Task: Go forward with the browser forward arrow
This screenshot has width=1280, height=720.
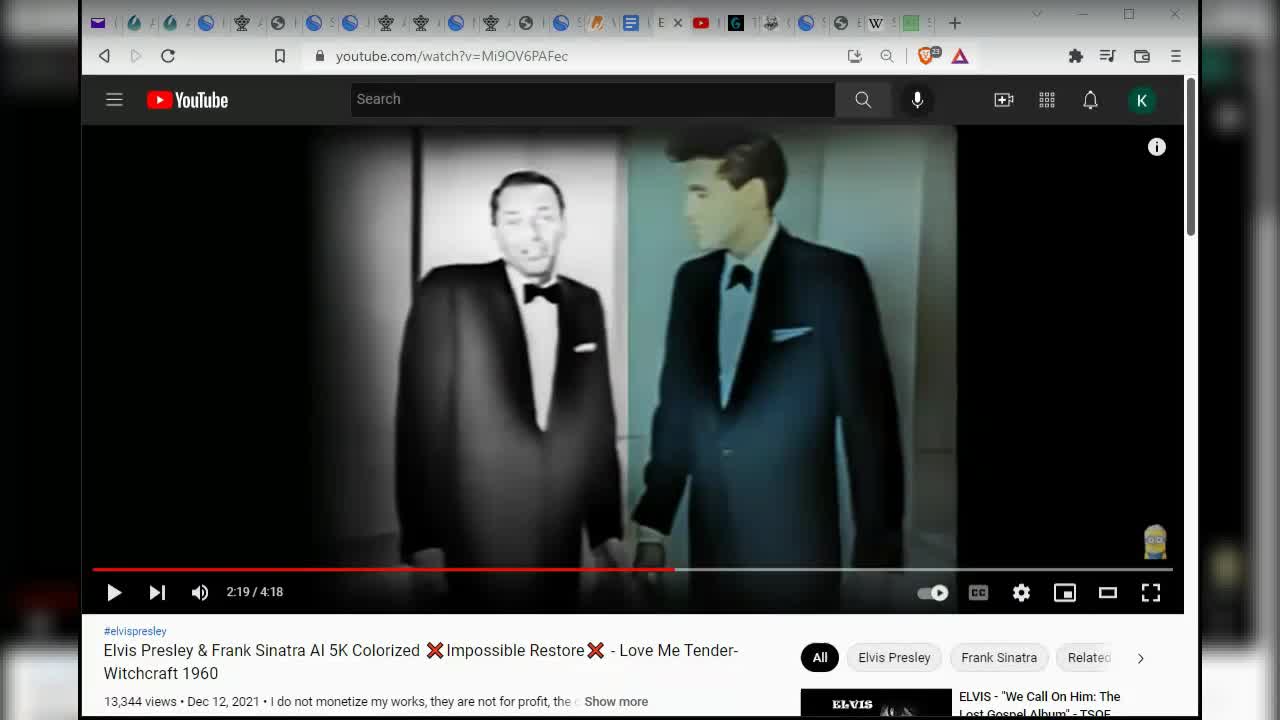Action: pos(136,56)
